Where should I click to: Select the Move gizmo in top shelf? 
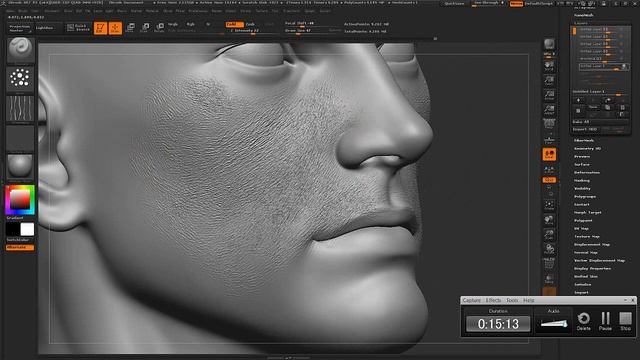tap(130, 28)
